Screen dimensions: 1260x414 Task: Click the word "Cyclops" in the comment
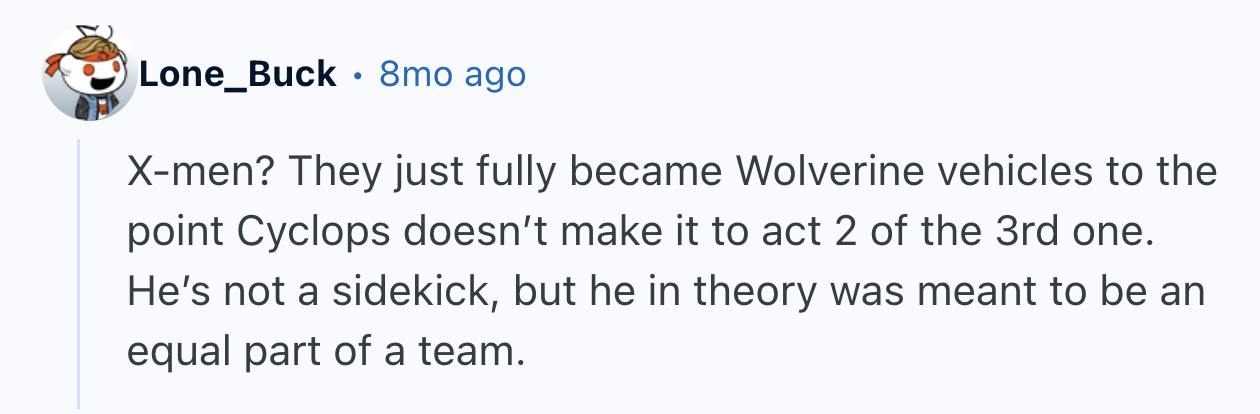(304, 232)
